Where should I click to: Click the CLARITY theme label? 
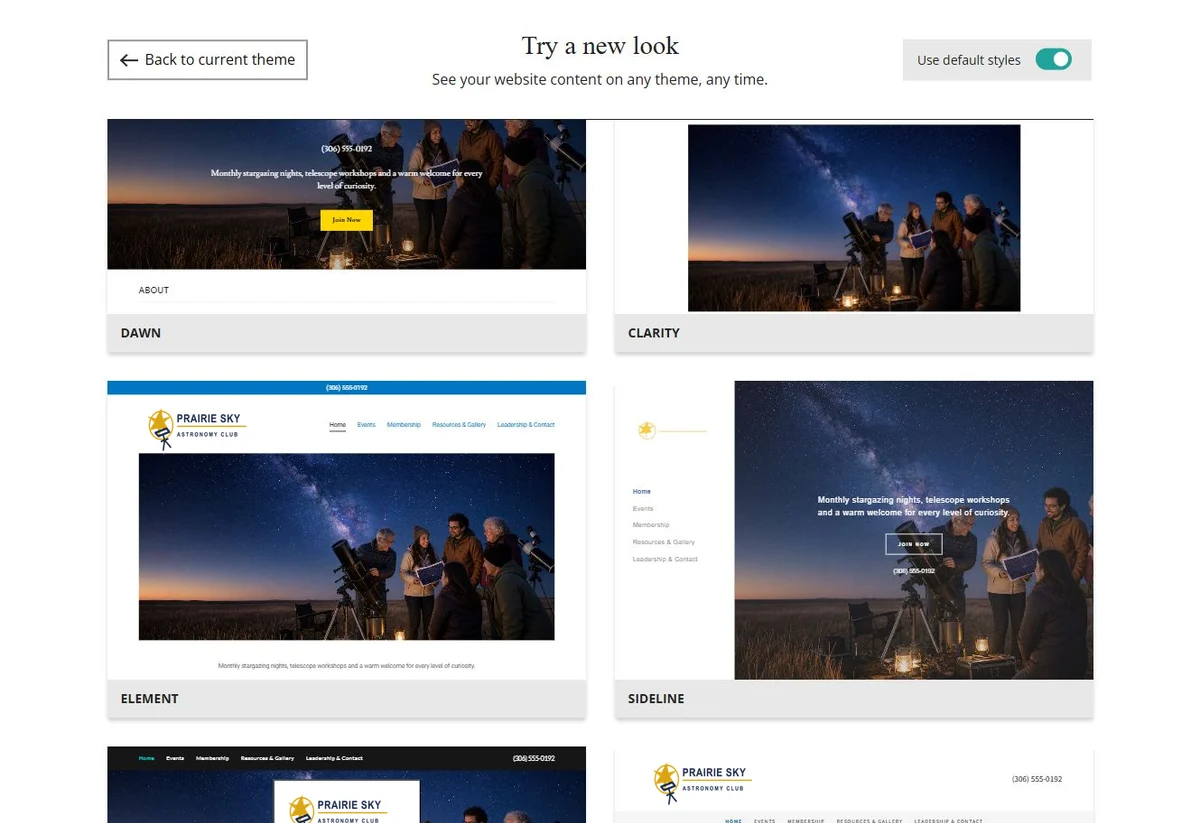coord(654,333)
